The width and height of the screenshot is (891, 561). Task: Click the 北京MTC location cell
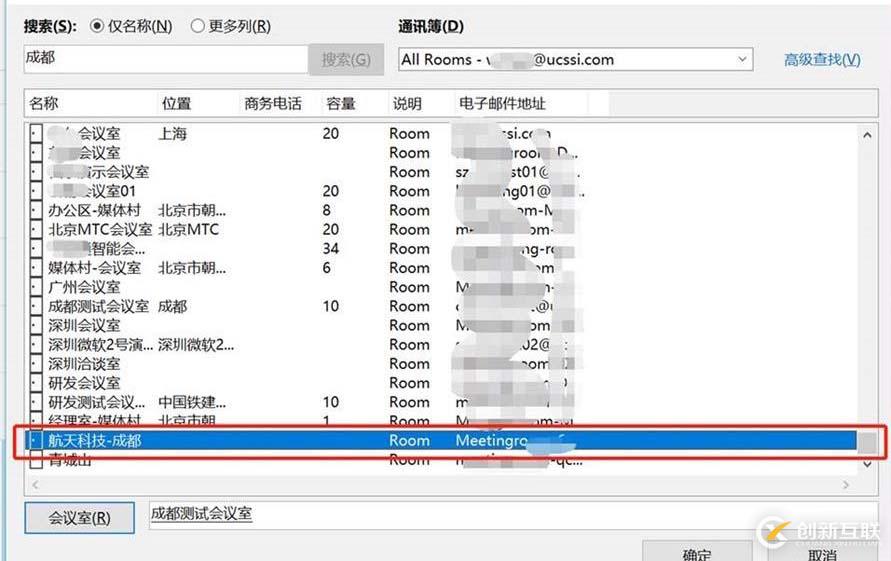click(188, 230)
